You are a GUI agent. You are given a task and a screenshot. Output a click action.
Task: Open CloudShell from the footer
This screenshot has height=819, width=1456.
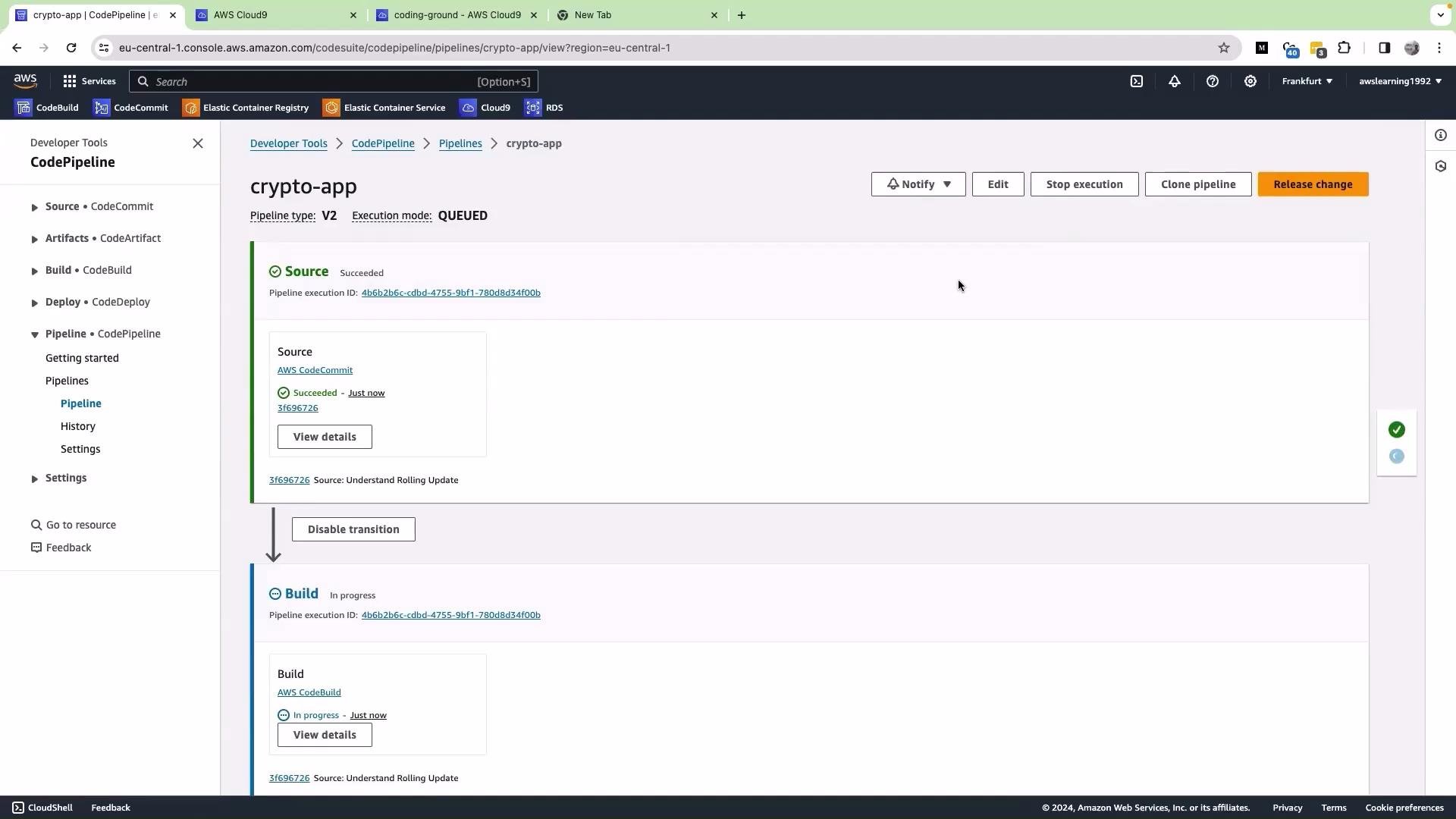(42, 808)
